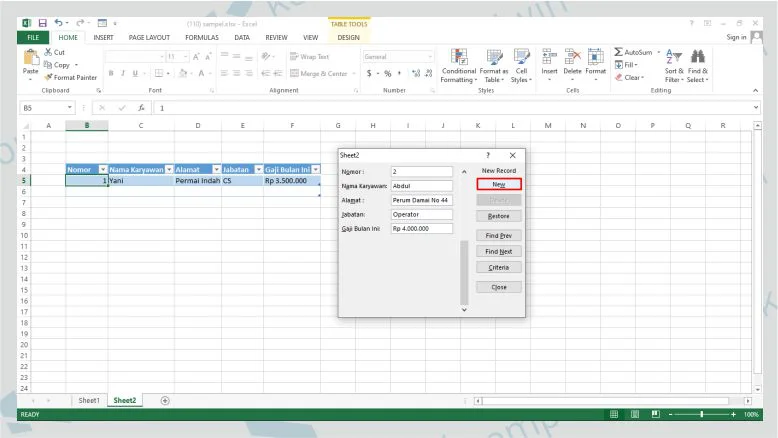Screen dimensions: 778x438
Task: Open the Jabatan column filter dropdown
Action: 257,169
